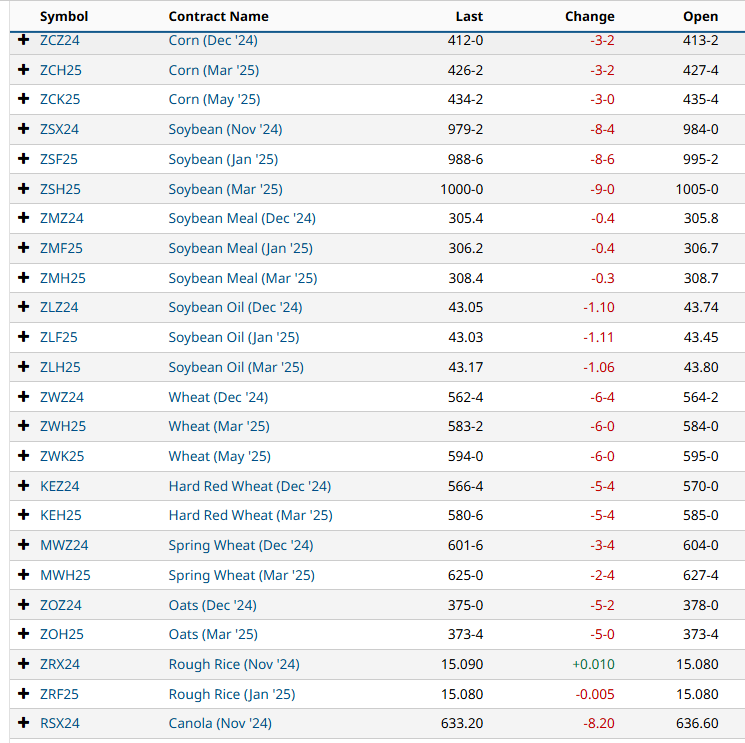Expand the ZCH25 row plus icon

click(23, 70)
